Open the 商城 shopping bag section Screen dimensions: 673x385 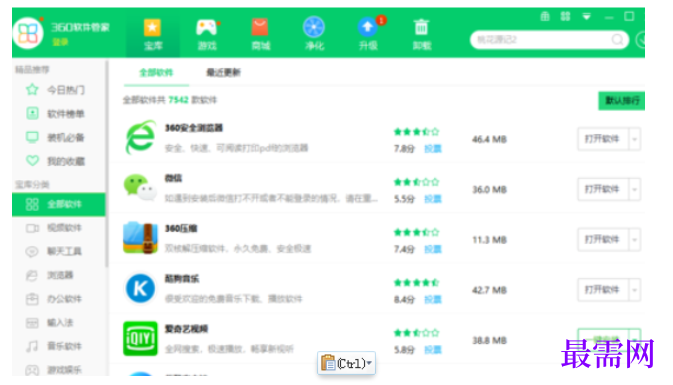point(261,34)
